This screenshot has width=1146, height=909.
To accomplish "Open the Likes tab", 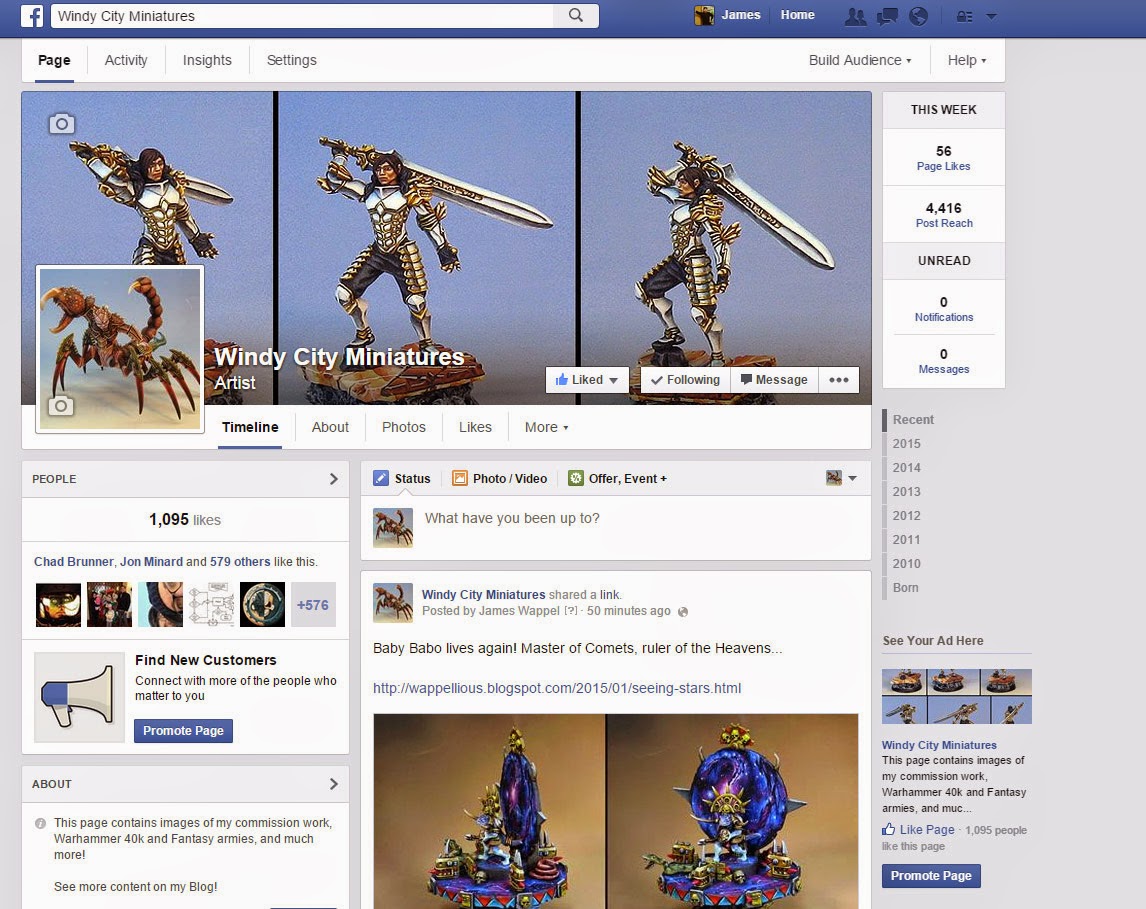I will tap(475, 427).
